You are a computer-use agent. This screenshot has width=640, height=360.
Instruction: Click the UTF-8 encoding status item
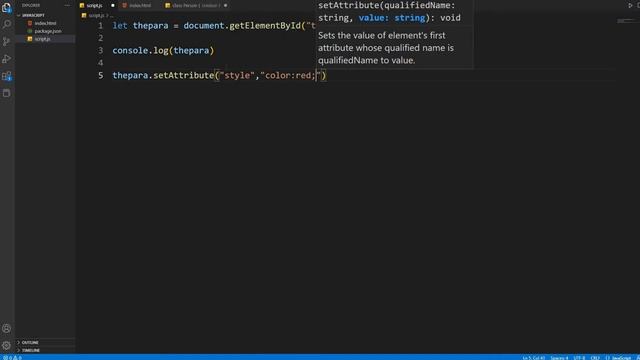click(579, 358)
